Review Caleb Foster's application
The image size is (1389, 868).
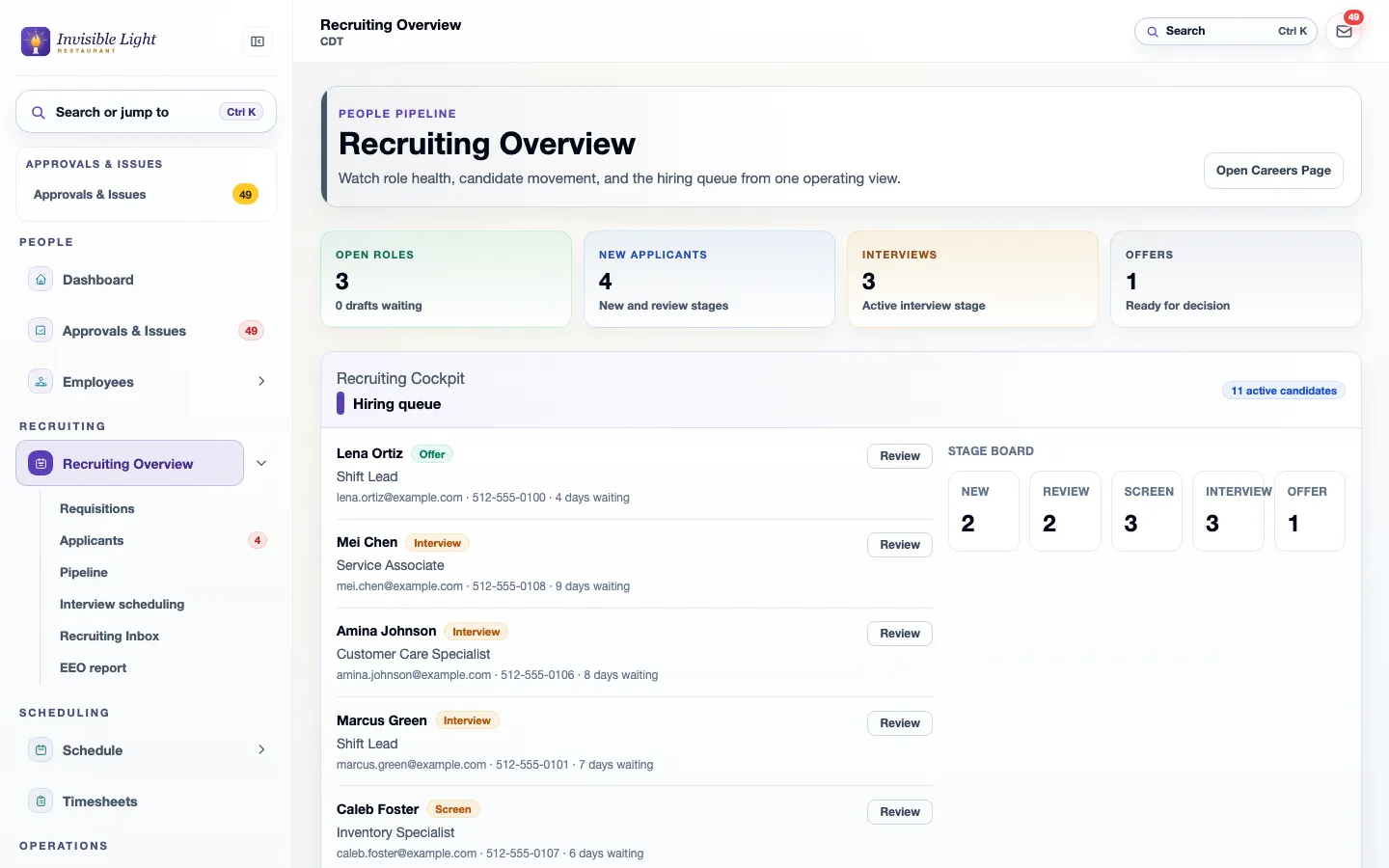coord(900,812)
